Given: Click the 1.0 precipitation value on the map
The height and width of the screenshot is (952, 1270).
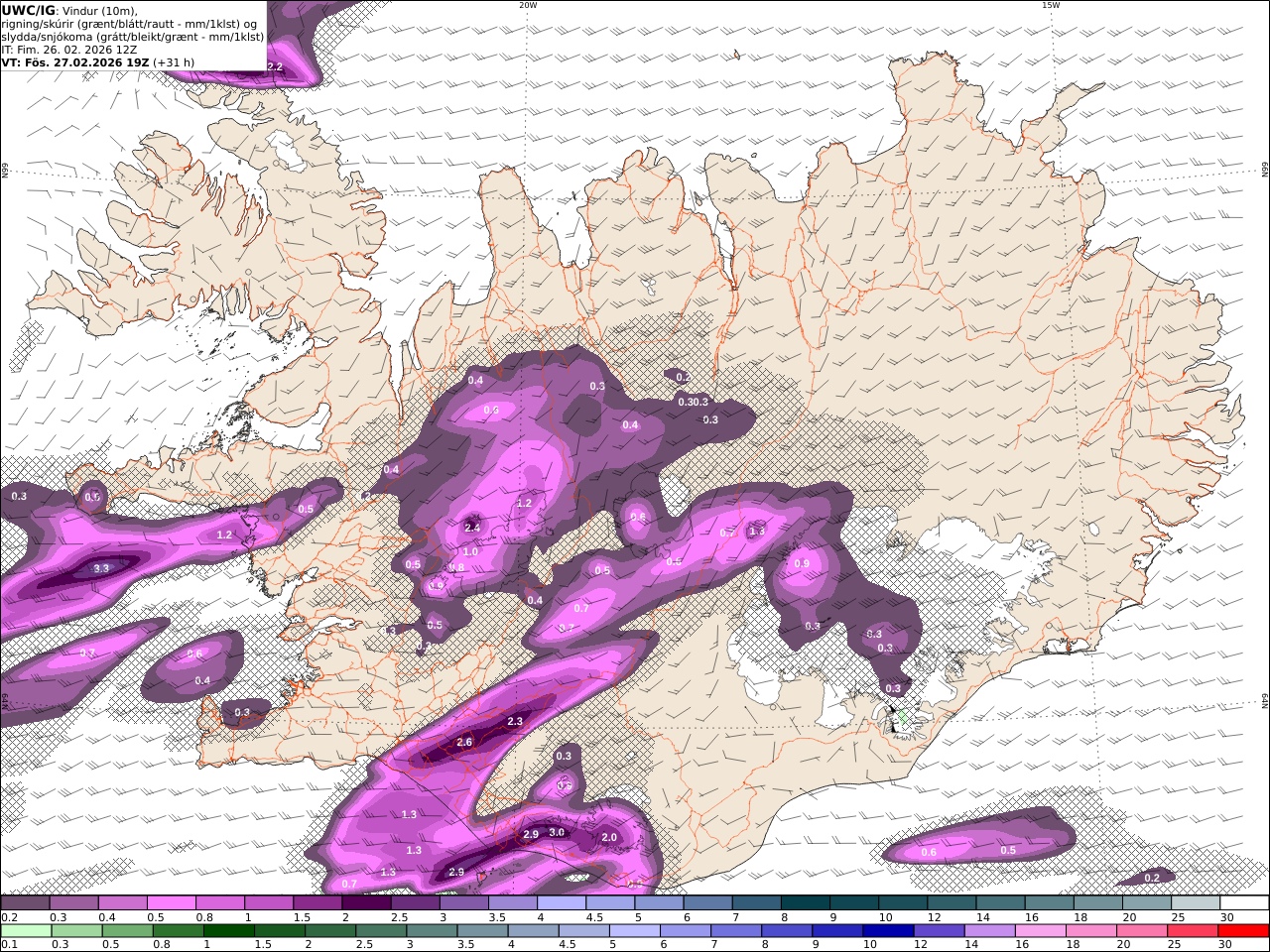Looking at the screenshot, I should [470, 551].
